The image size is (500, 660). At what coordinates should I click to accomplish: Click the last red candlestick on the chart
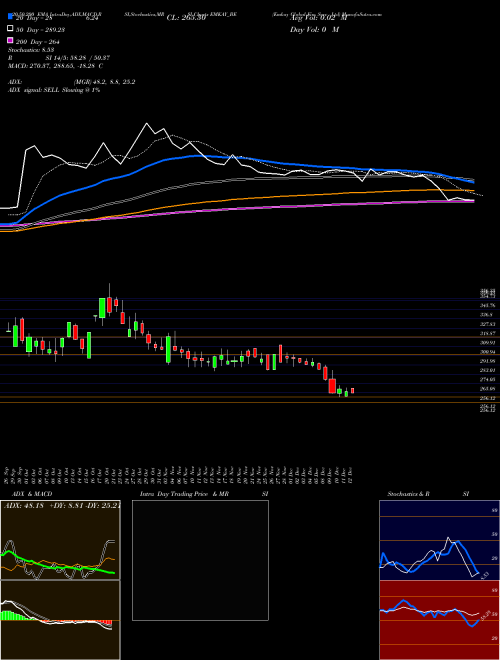[x=352, y=391]
